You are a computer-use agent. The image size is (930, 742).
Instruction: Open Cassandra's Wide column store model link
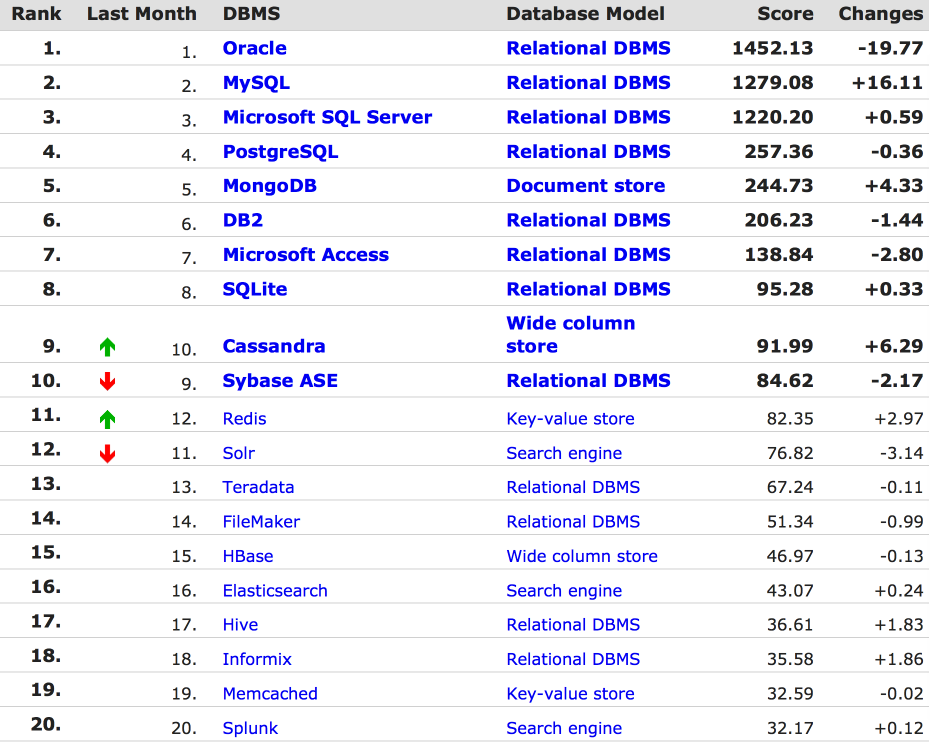[x=570, y=335]
